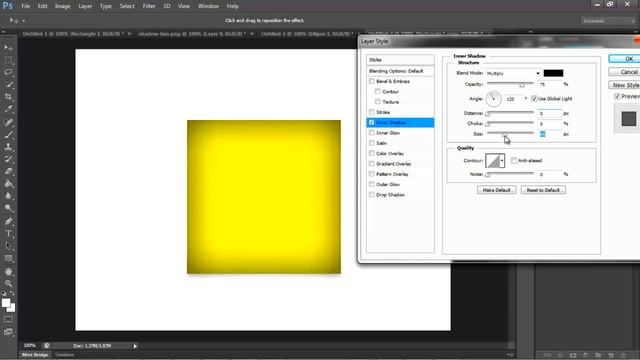This screenshot has height=360, width=640.
Task: Enable the Pattern Overlay checkbox
Action: [x=371, y=174]
